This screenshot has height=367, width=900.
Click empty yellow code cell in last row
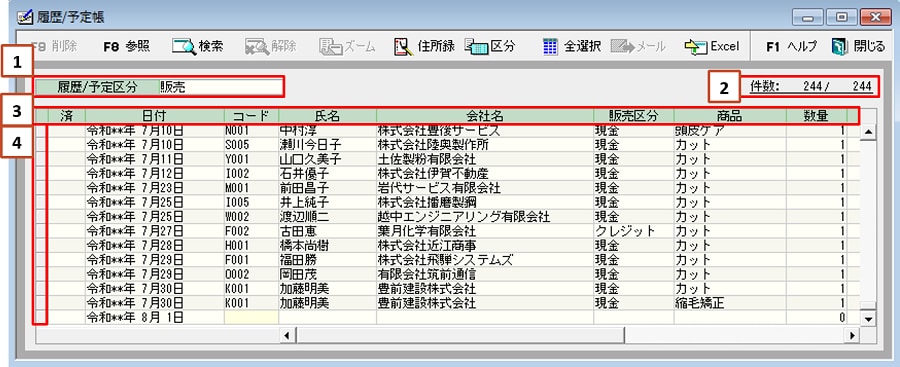(251, 317)
